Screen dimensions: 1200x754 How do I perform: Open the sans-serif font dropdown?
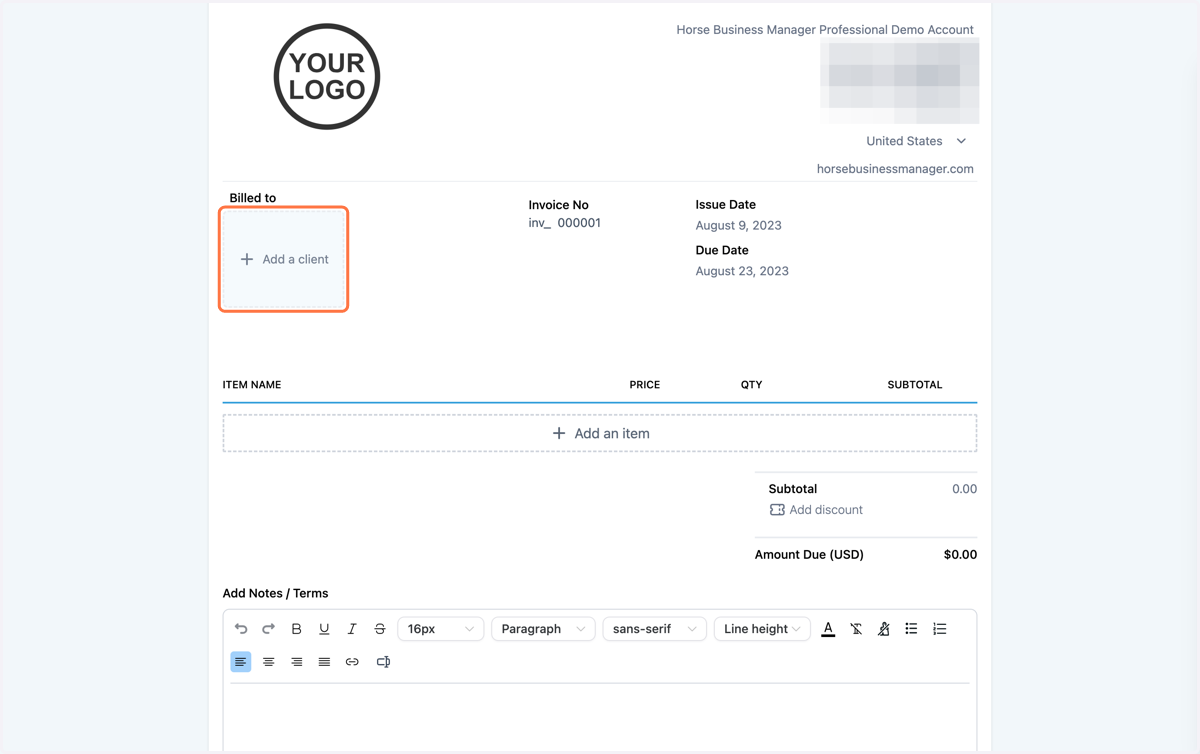tap(654, 629)
